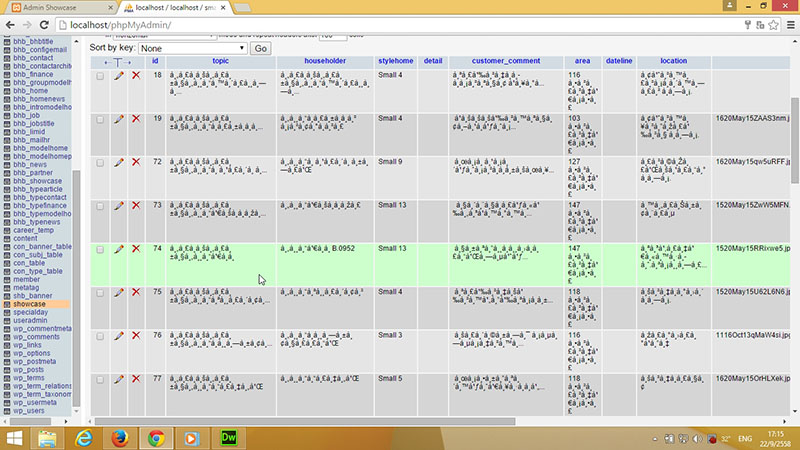Tick the checkbox for row id 72
The width and height of the screenshot is (800, 450).
click(x=100, y=163)
